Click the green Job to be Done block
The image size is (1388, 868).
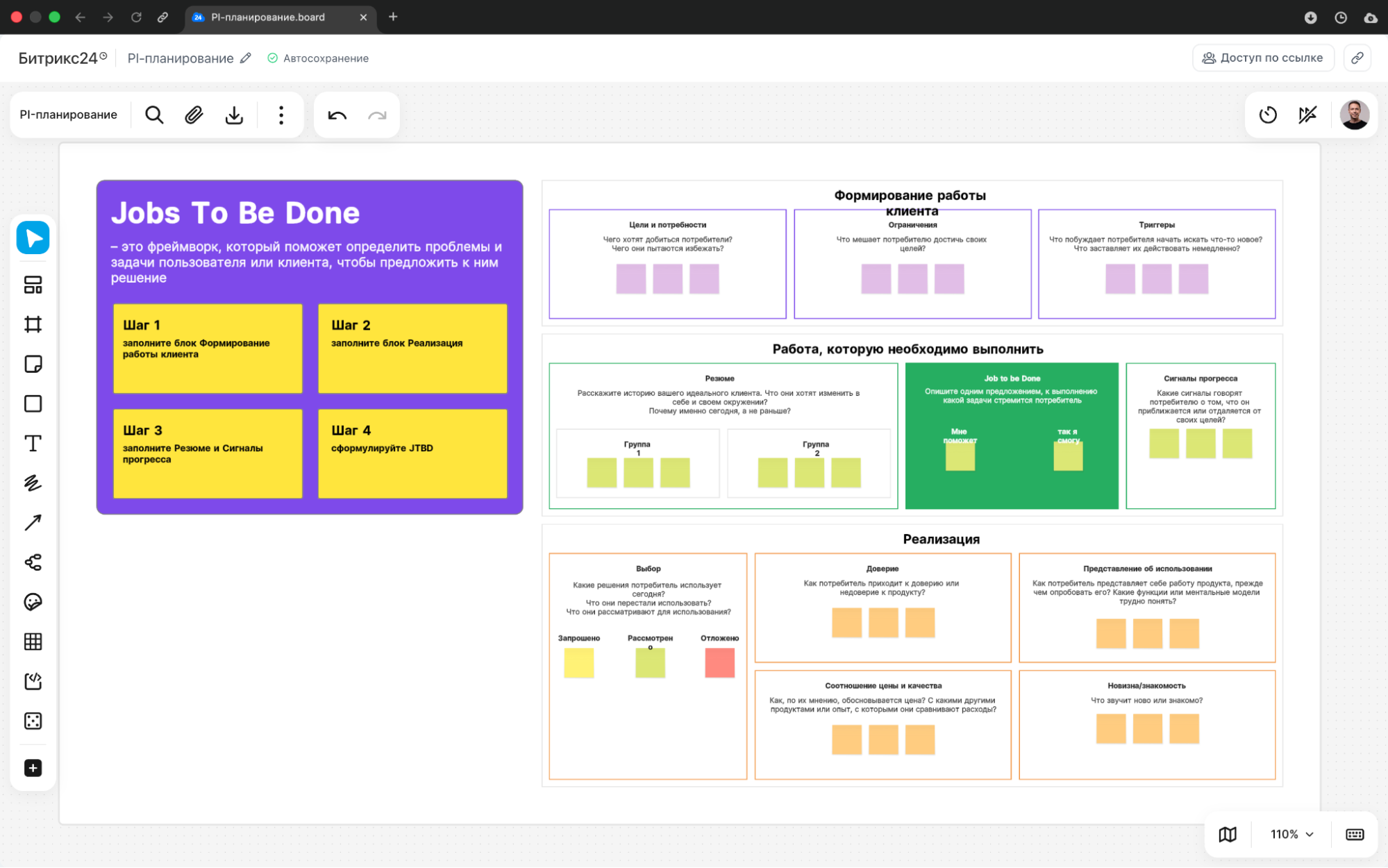point(1011,435)
